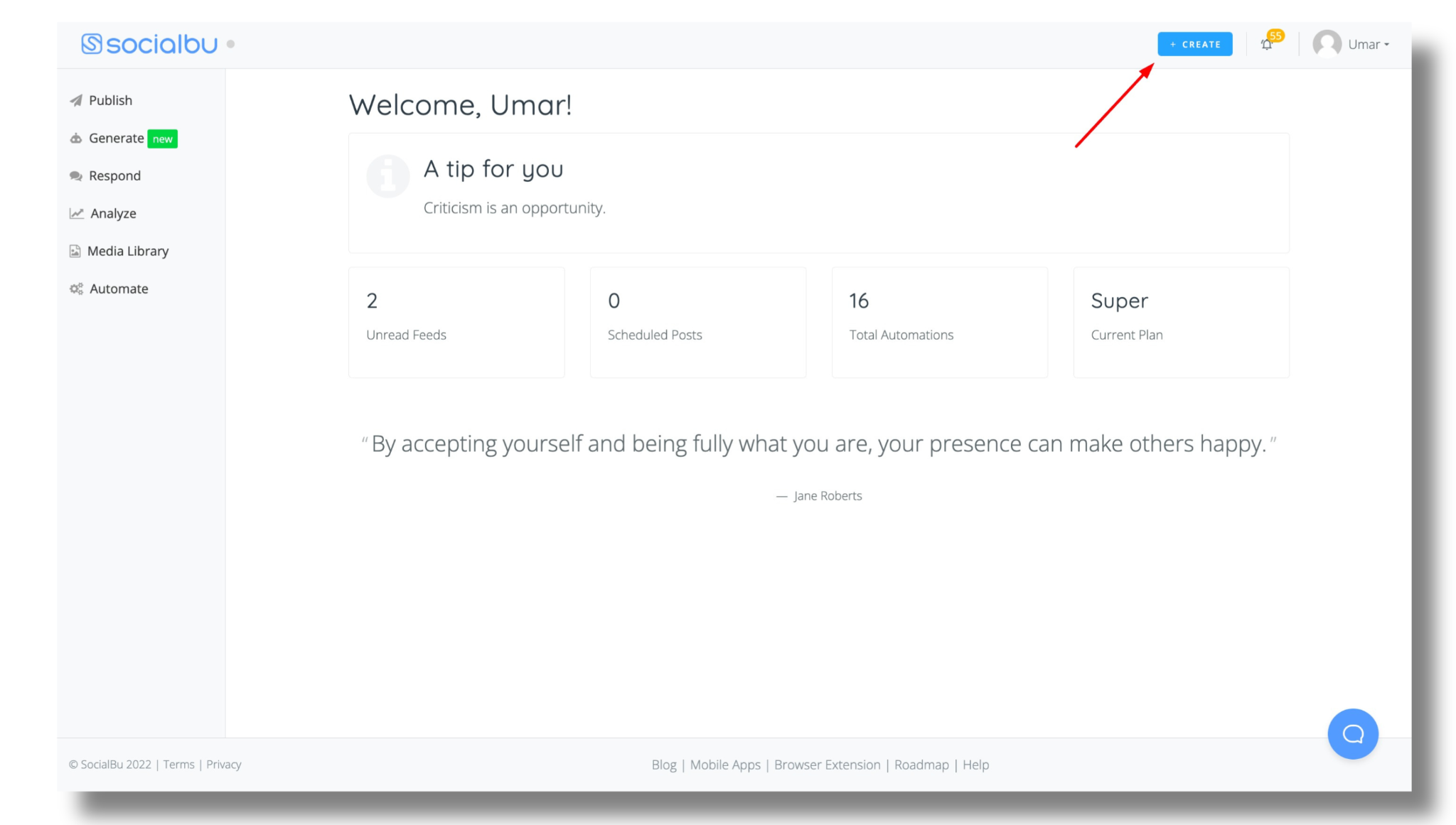Viewport: 1456px width, 825px height.
Task: View the Privacy policy
Action: point(223,765)
